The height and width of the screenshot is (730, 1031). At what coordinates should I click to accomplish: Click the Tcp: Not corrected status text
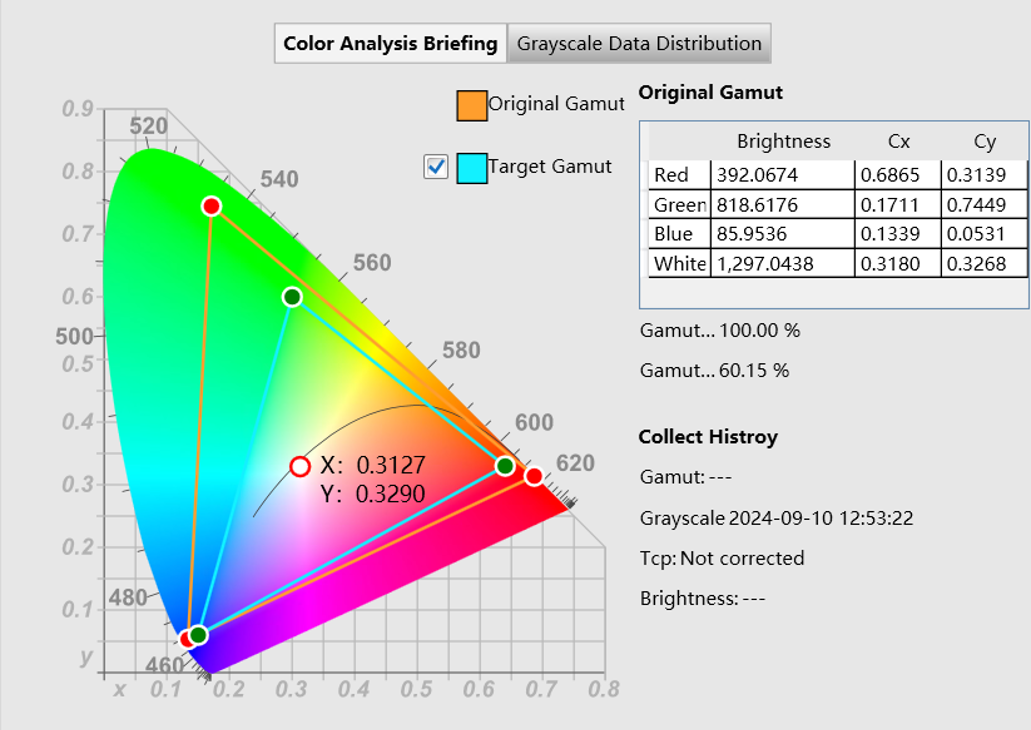coord(722,558)
